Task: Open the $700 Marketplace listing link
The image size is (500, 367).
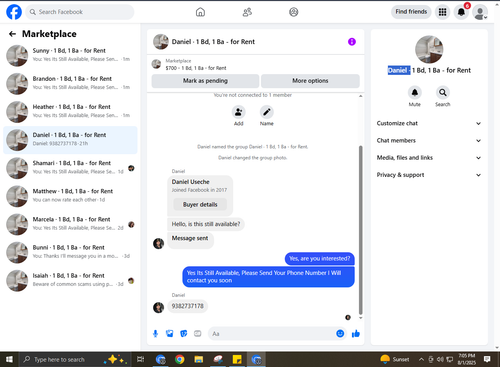Action: pos(196,68)
